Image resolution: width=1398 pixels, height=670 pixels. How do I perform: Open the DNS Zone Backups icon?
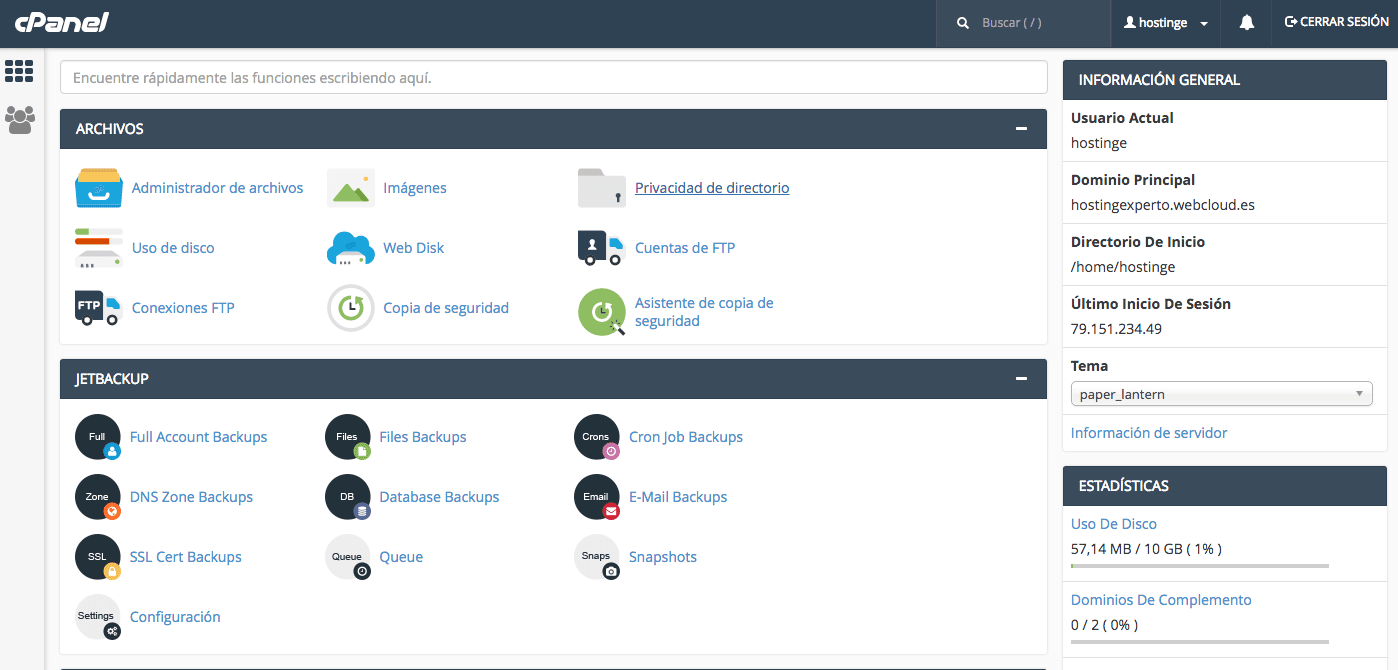coord(98,497)
